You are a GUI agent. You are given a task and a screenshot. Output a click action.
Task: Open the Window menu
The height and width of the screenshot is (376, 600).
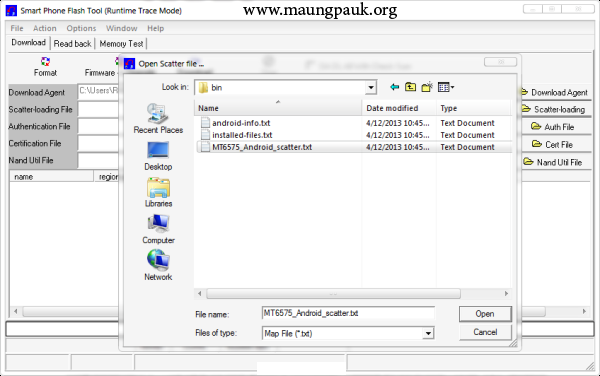point(121,28)
